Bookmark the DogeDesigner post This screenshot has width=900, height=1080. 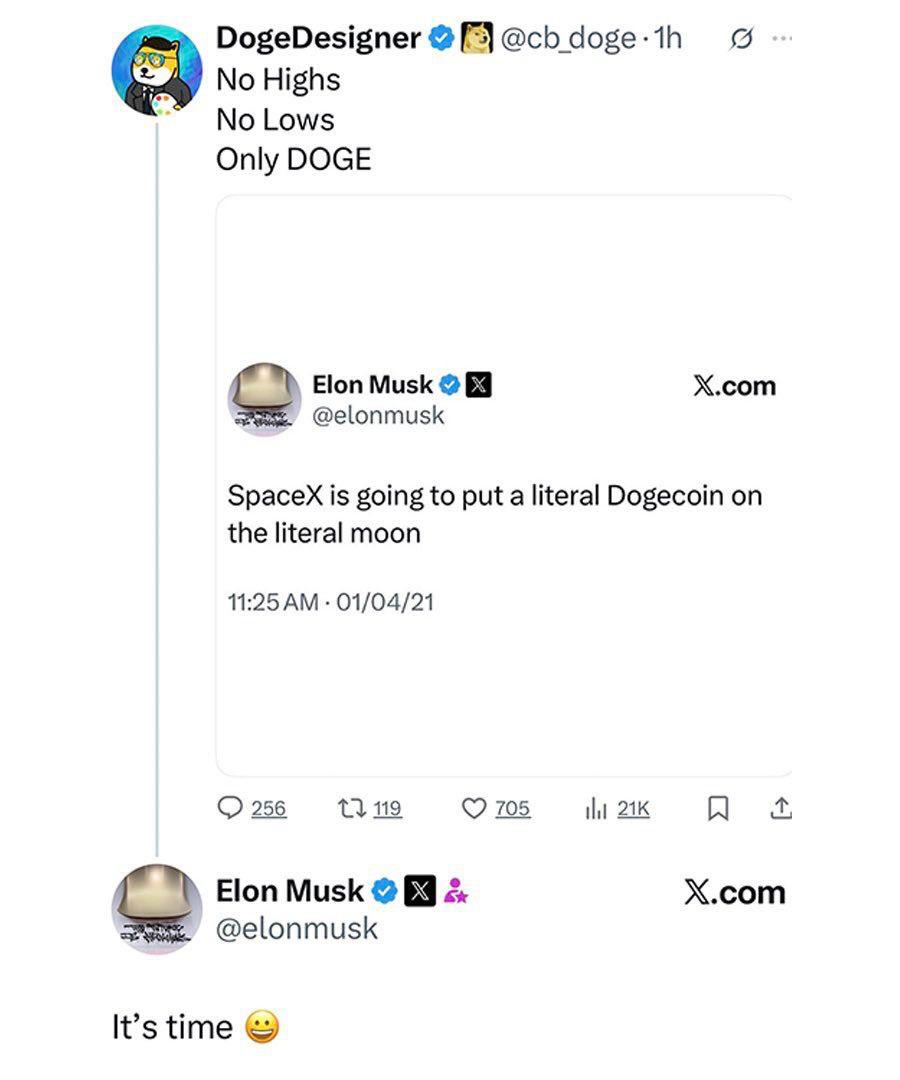click(x=716, y=808)
